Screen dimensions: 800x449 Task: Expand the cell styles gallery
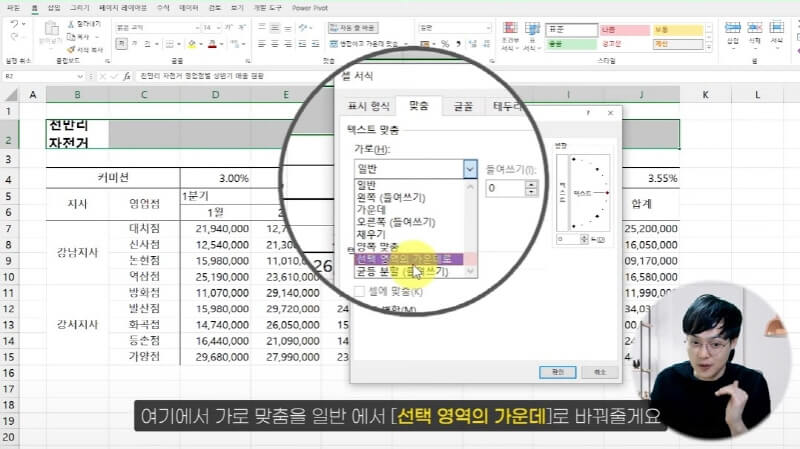tap(709, 47)
